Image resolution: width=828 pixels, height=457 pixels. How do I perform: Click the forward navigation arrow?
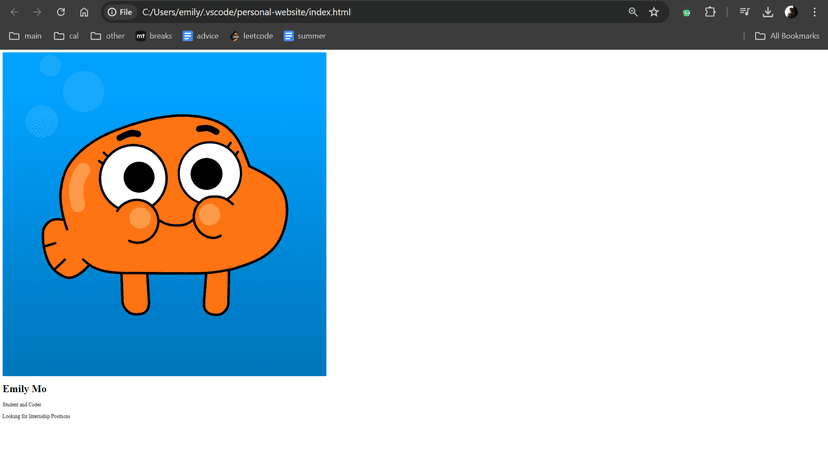coord(37,12)
